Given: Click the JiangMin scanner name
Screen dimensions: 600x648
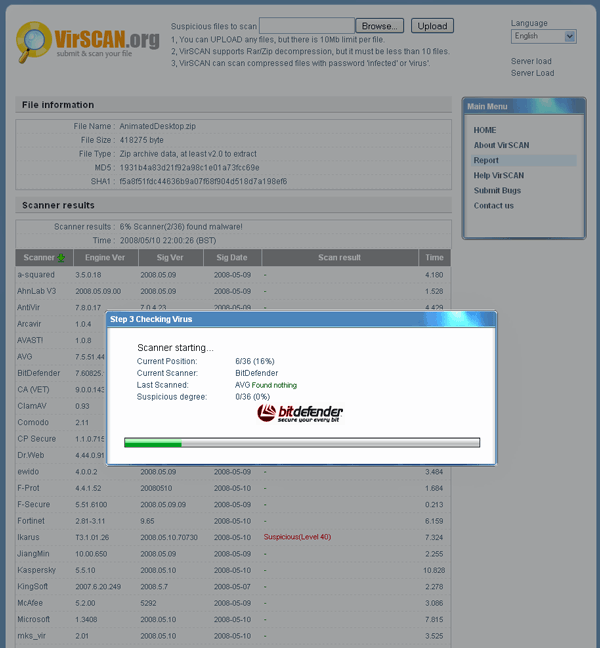Looking at the screenshot, I should coord(33,553).
